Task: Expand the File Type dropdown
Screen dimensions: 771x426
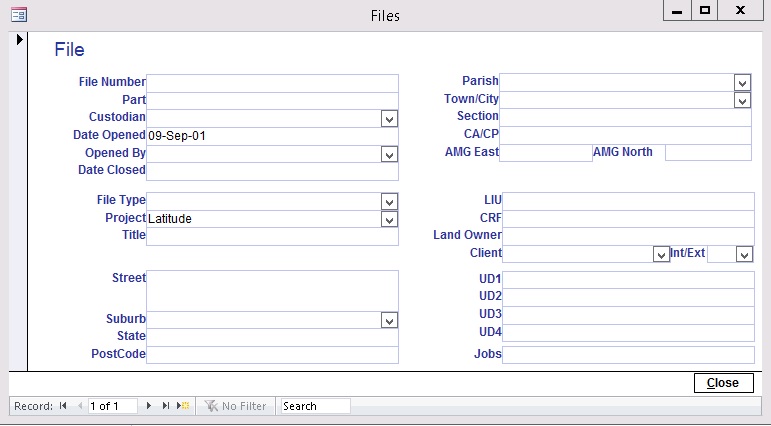Action: [389, 201]
